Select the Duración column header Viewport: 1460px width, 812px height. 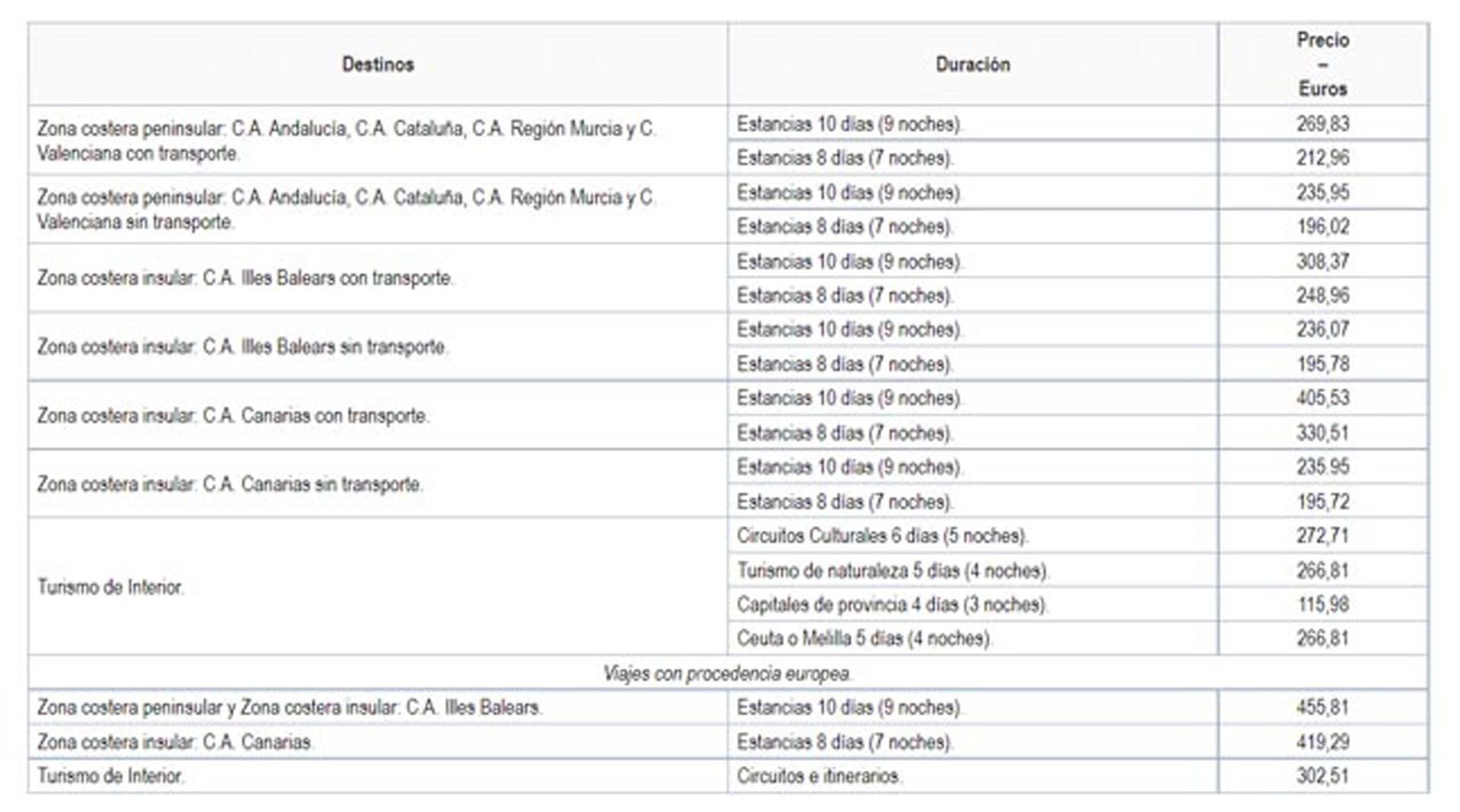(x=973, y=65)
